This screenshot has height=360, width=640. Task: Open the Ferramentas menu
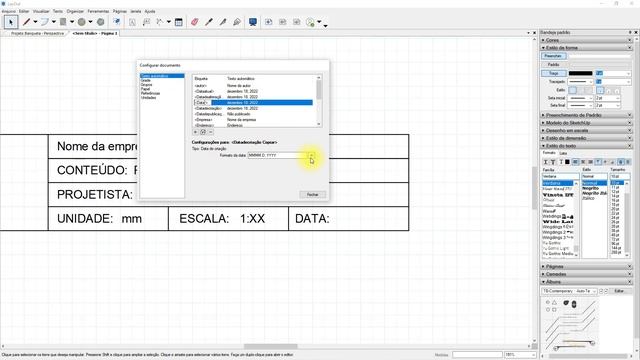pos(98,11)
